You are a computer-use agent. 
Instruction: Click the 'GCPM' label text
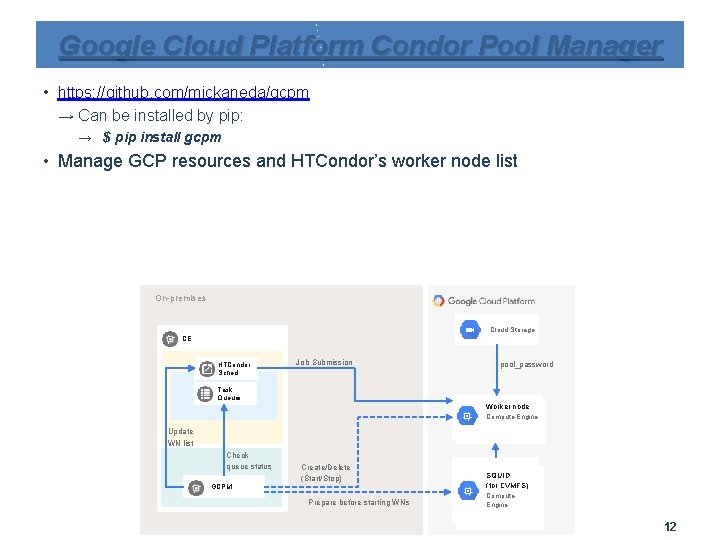coord(222,487)
